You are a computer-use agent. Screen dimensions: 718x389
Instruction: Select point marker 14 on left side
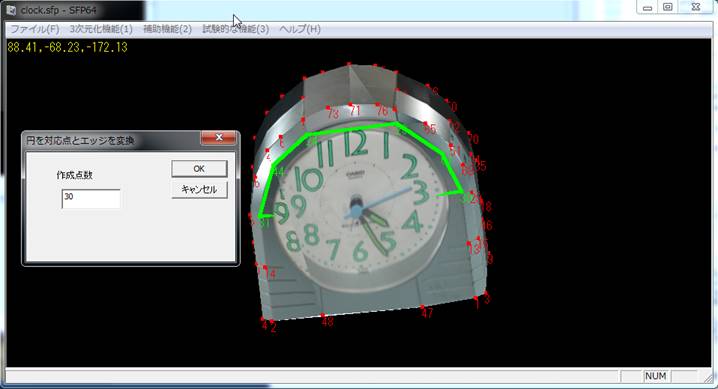(x=270, y=274)
